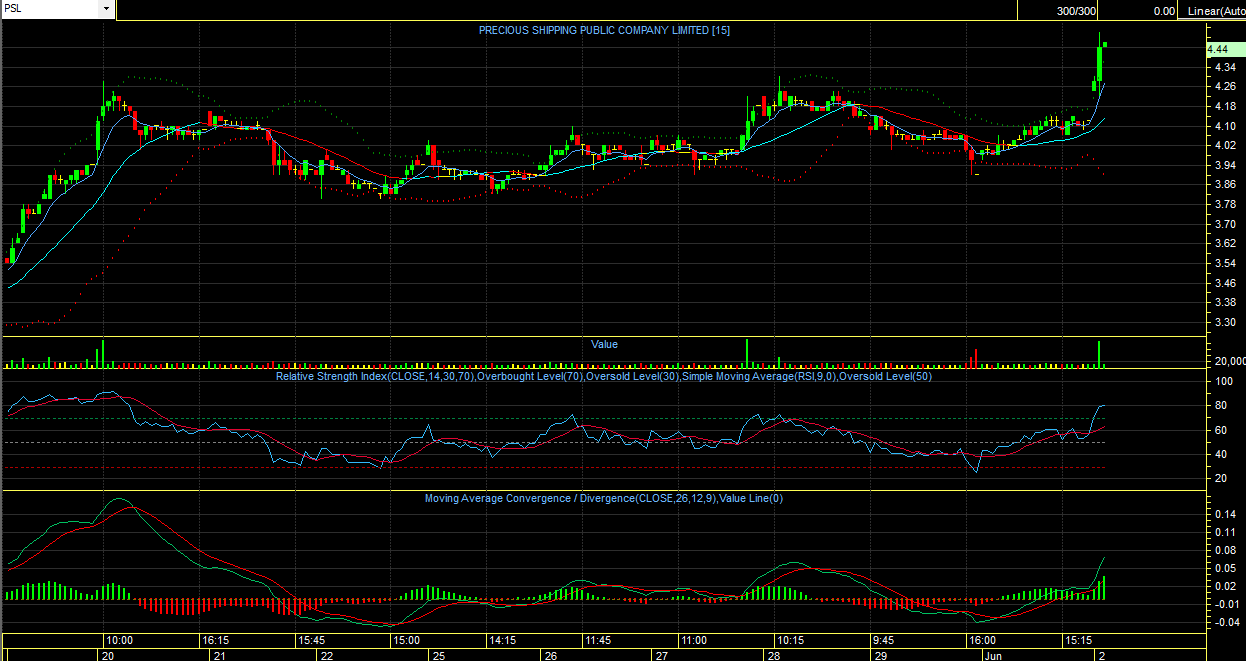Click the 11:00 time axis marker
The height and width of the screenshot is (661, 1246).
[x=693, y=640]
